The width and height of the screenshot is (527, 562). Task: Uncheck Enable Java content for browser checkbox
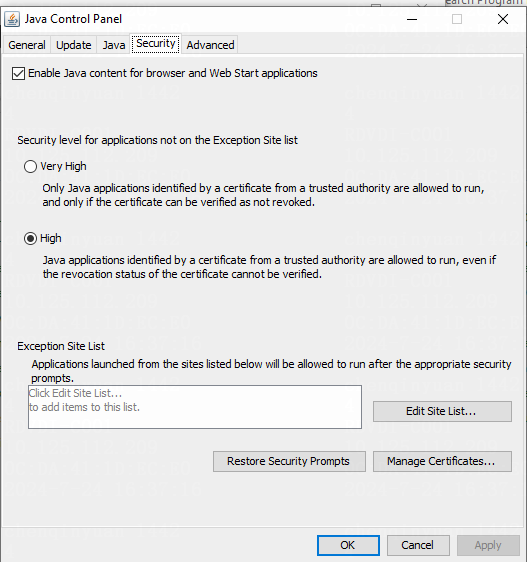click(18, 73)
